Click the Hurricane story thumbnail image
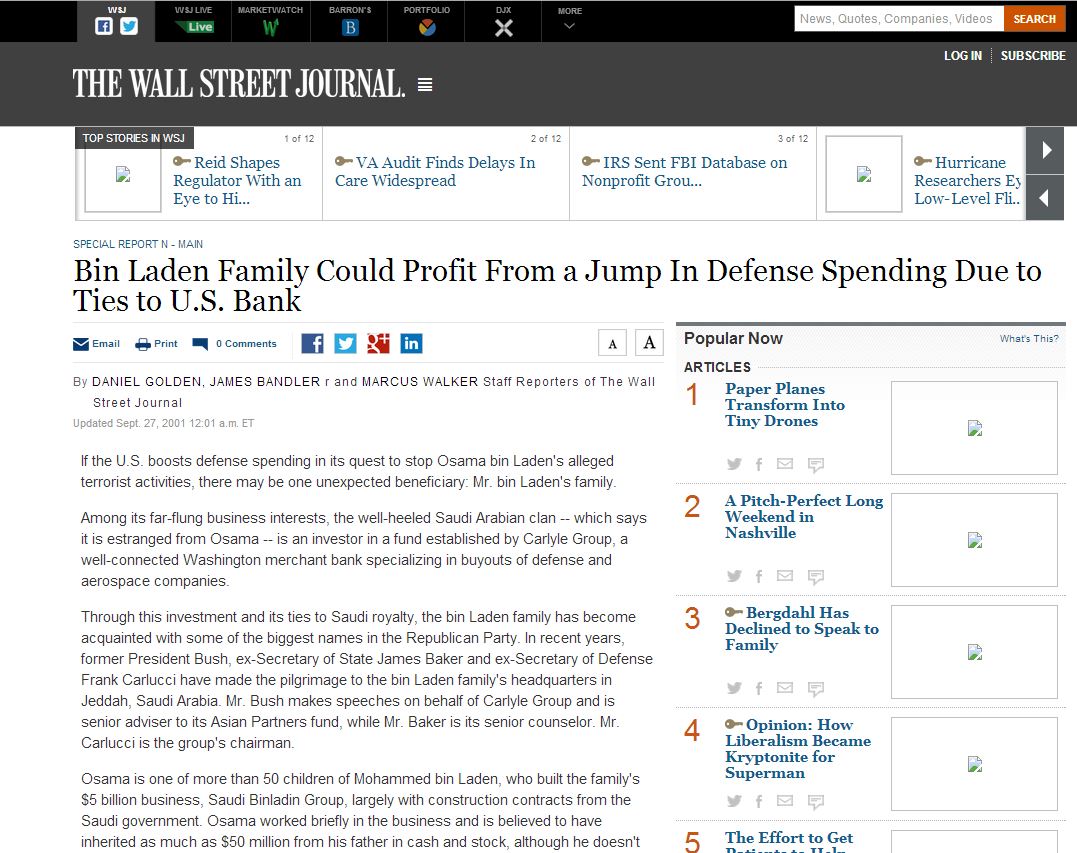The height and width of the screenshot is (853, 1077). coord(863,174)
